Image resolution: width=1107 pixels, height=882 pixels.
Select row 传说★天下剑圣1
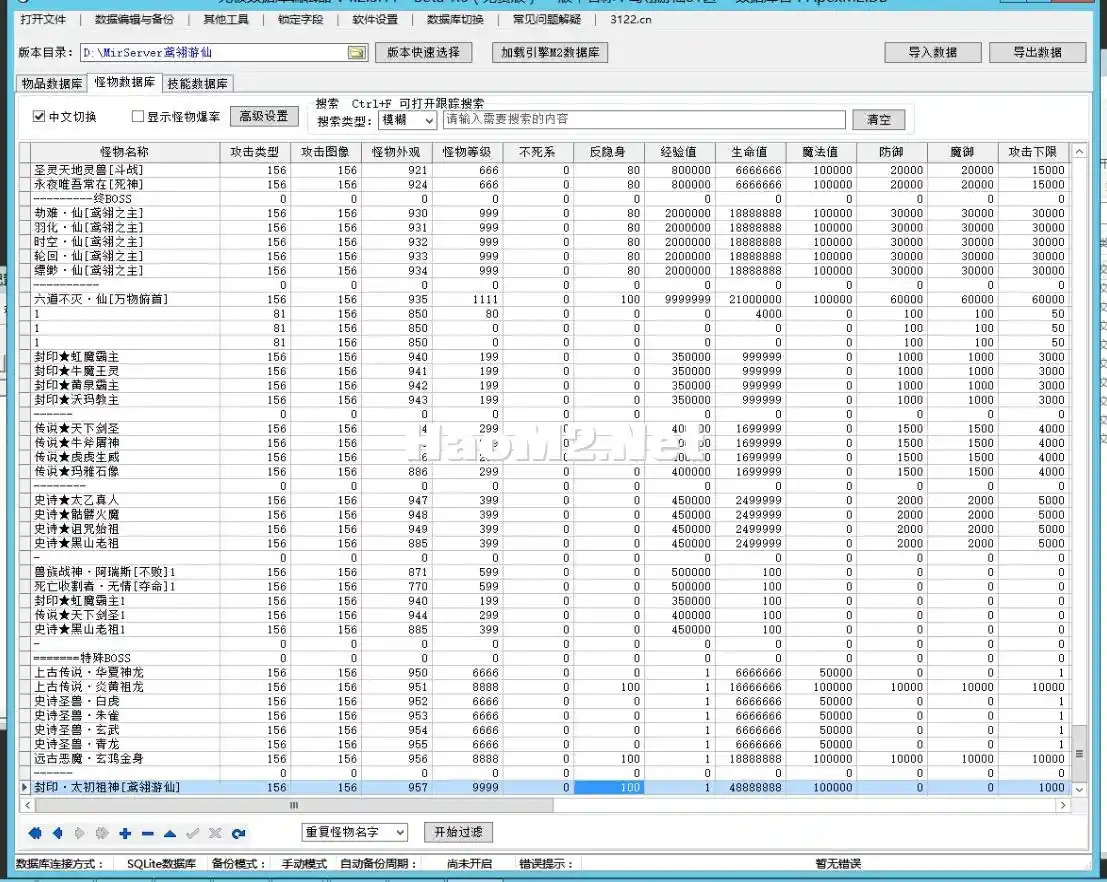544,615
